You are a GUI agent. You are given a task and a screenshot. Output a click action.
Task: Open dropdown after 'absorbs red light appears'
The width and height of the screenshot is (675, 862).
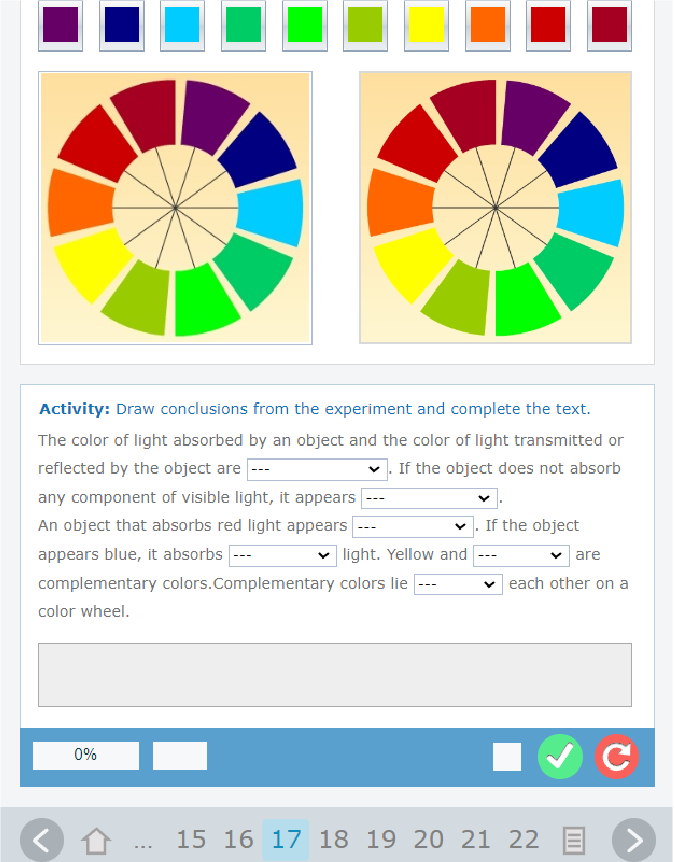[x=413, y=527]
